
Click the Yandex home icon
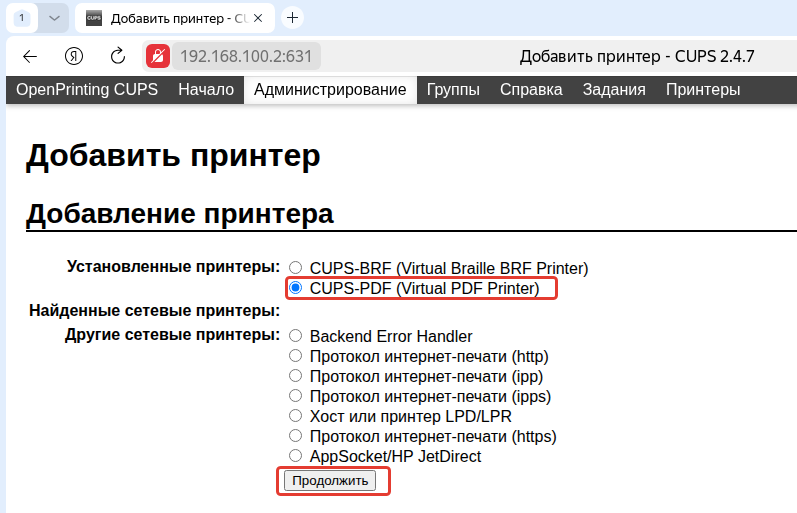tap(74, 56)
